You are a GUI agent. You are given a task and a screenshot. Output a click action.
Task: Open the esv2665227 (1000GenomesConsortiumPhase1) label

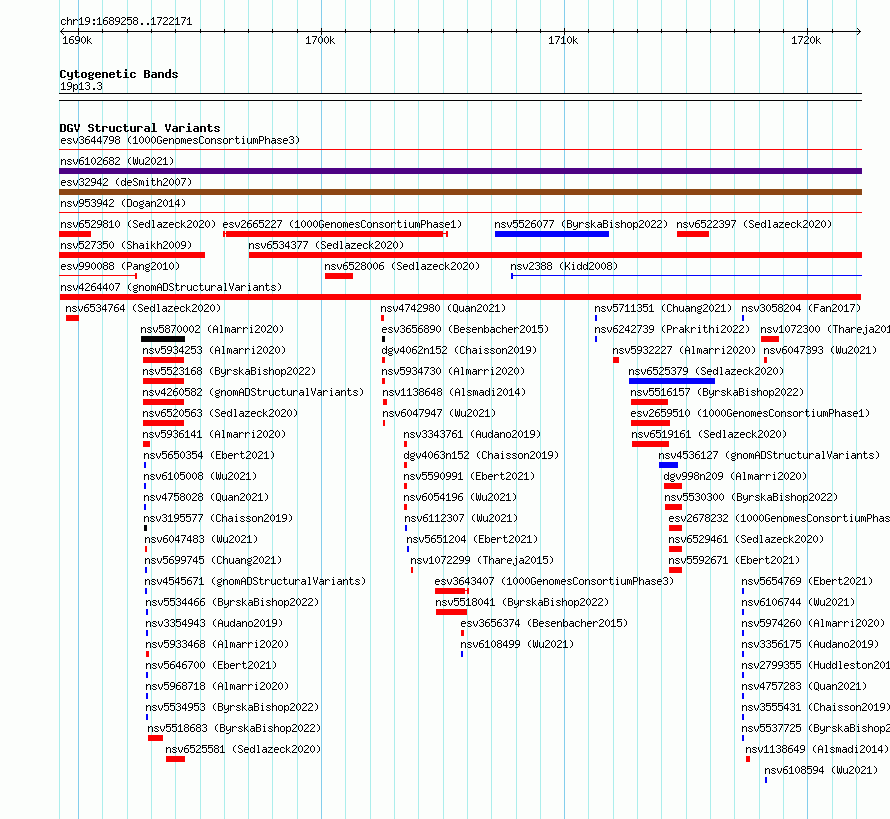coord(342,224)
